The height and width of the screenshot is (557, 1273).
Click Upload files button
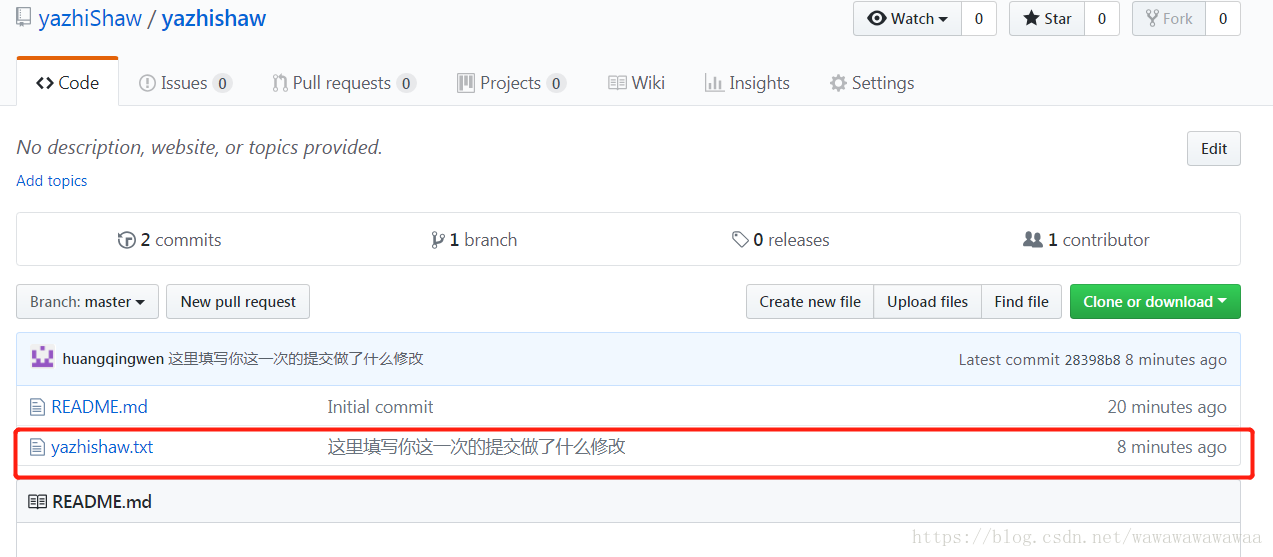coord(927,302)
